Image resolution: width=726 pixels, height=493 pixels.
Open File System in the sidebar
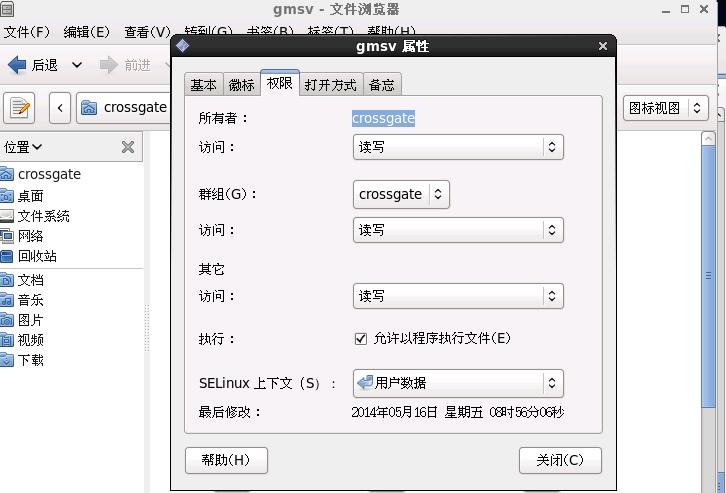[42, 216]
